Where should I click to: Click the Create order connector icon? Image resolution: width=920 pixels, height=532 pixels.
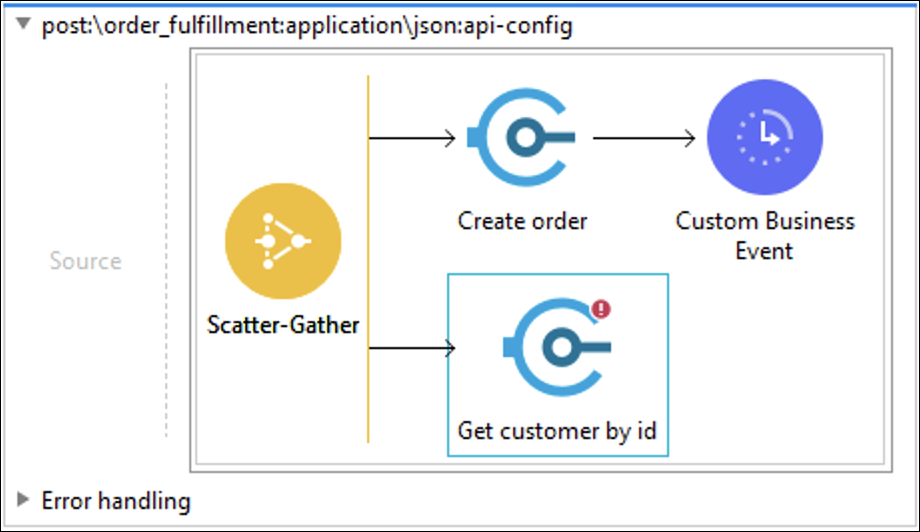[521, 138]
